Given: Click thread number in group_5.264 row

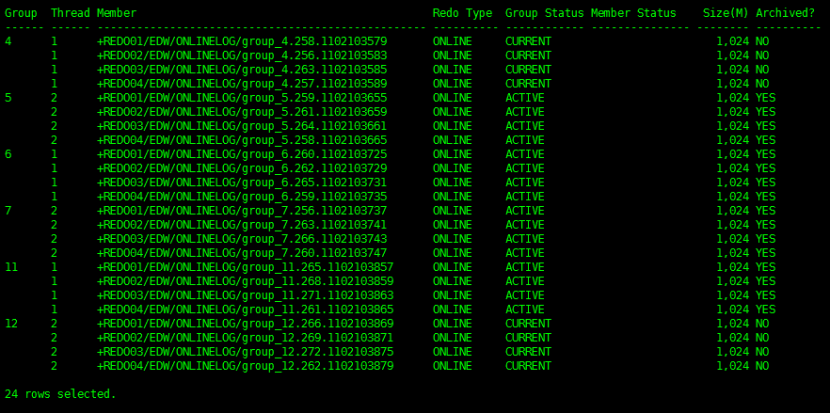Looking at the screenshot, I should click(x=54, y=126).
